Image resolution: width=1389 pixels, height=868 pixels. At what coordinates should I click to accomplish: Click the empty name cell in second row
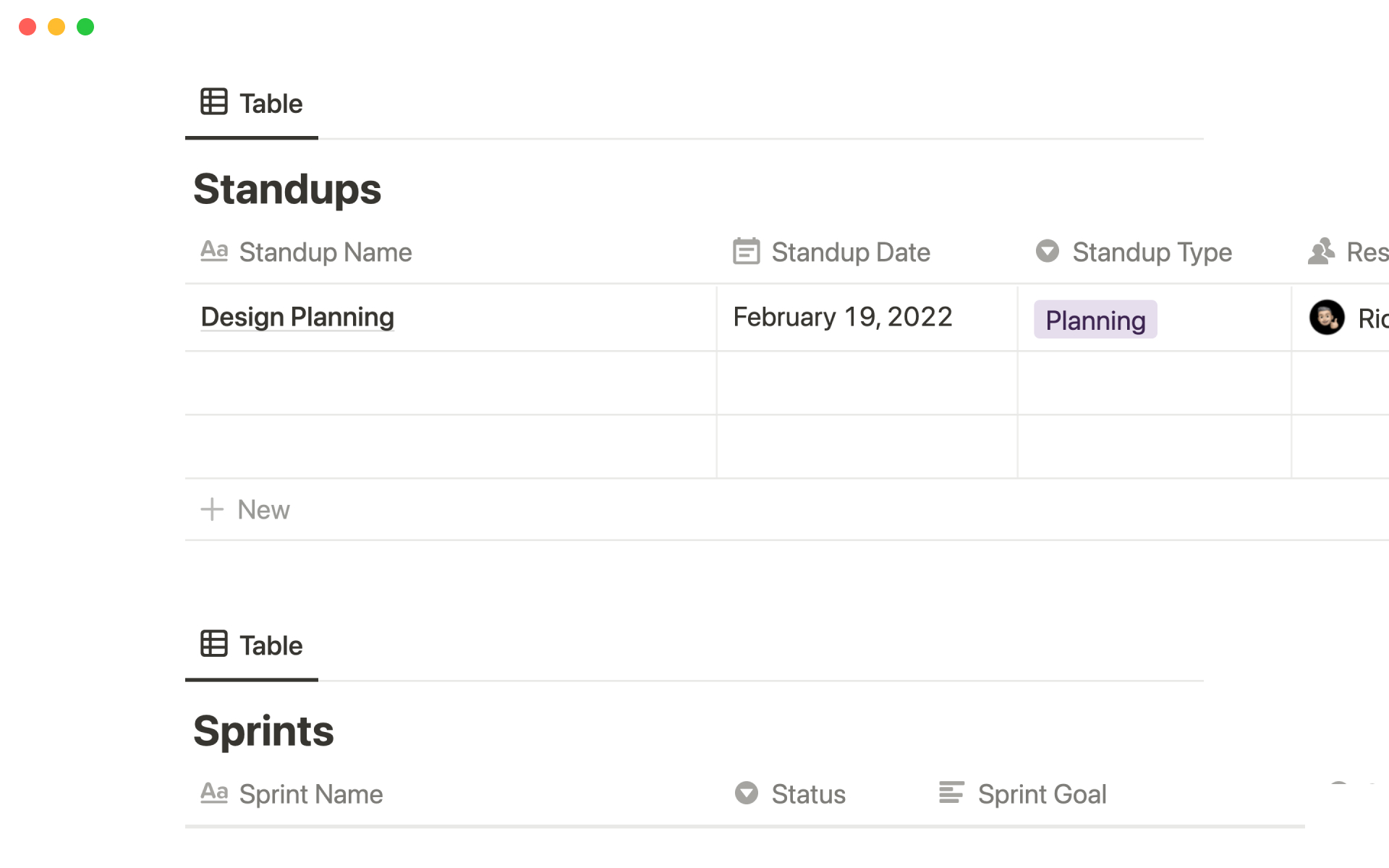[450, 383]
